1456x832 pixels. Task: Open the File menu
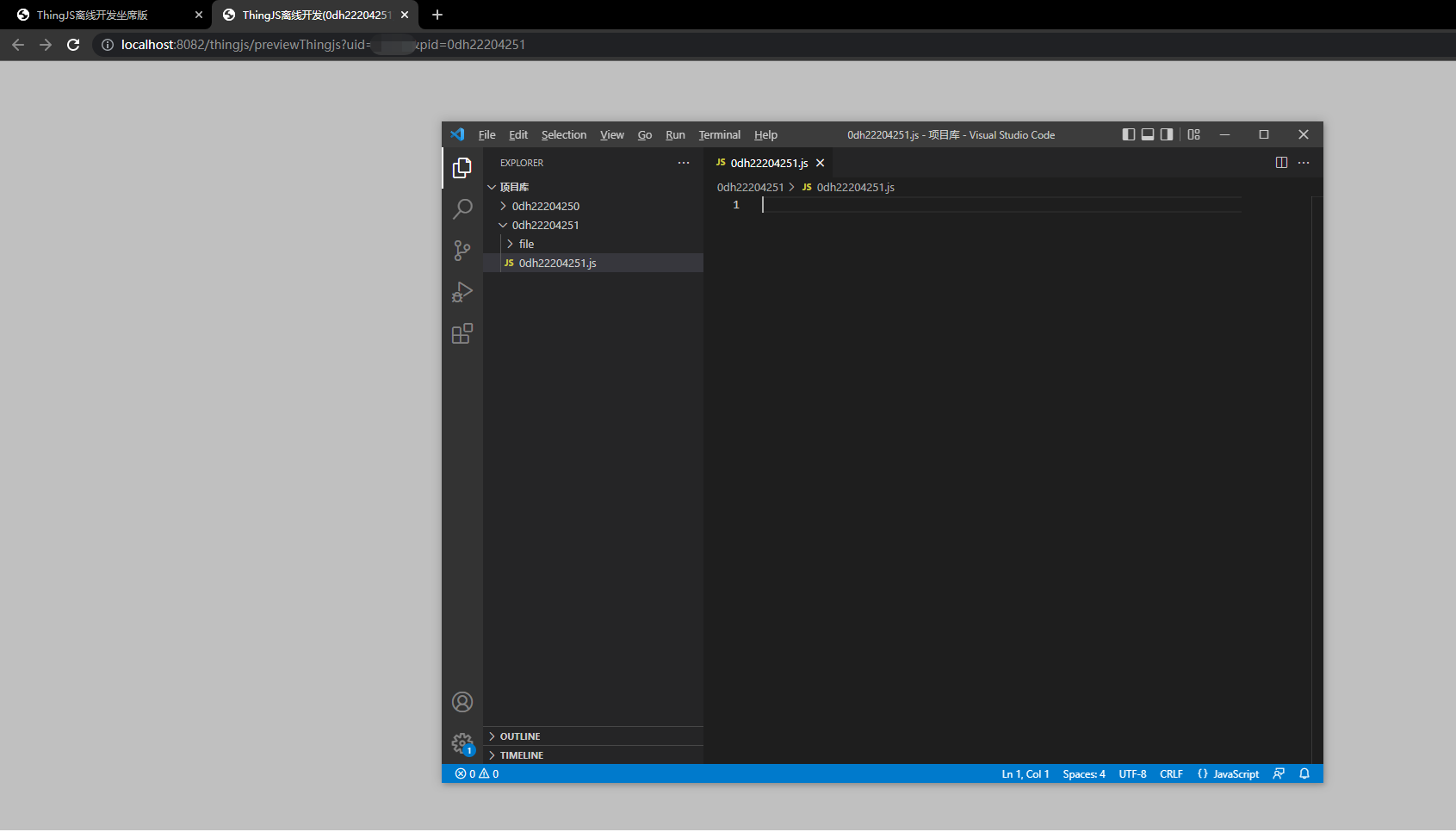tap(486, 134)
